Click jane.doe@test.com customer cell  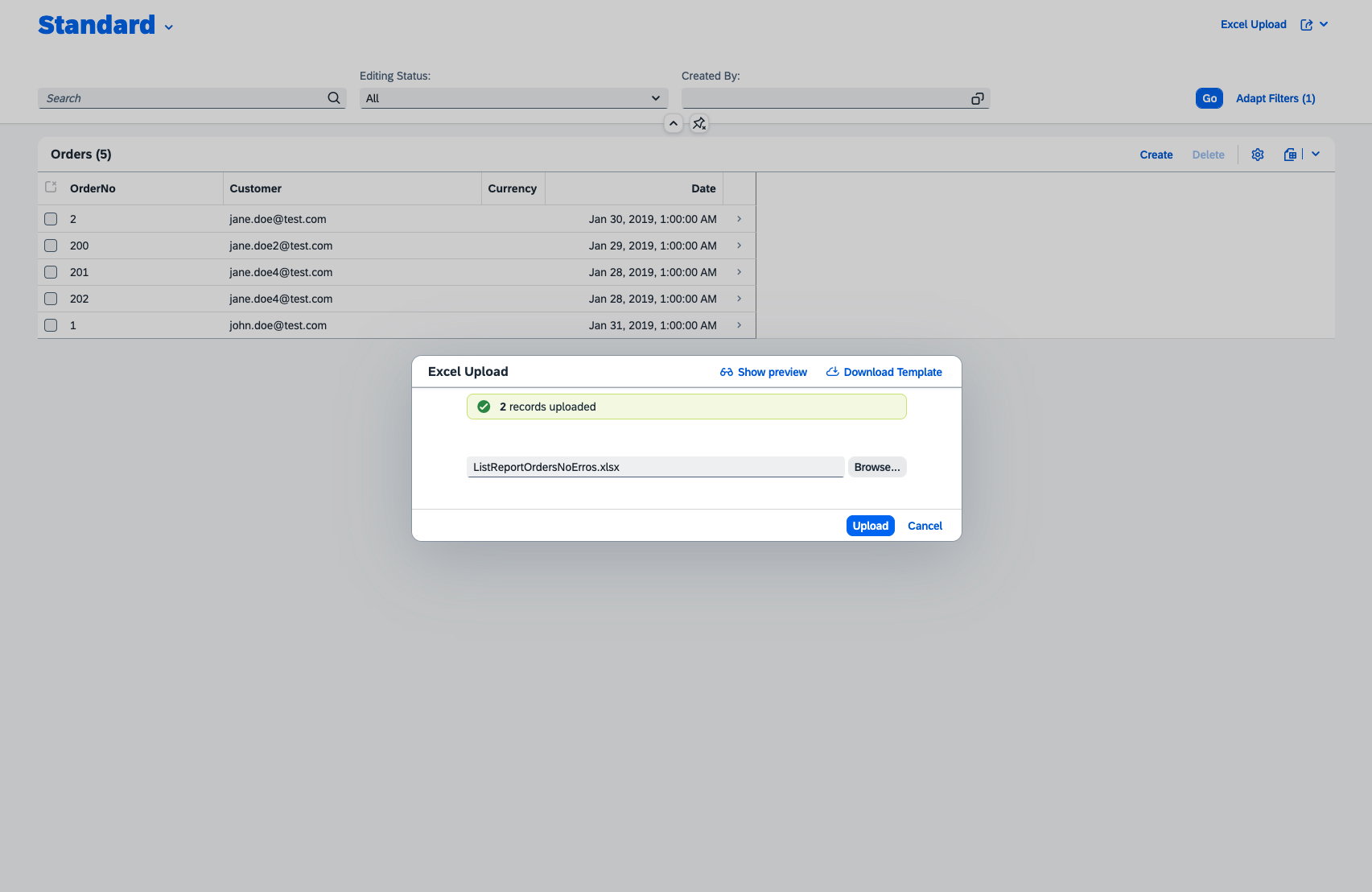[x=278, y=219]
